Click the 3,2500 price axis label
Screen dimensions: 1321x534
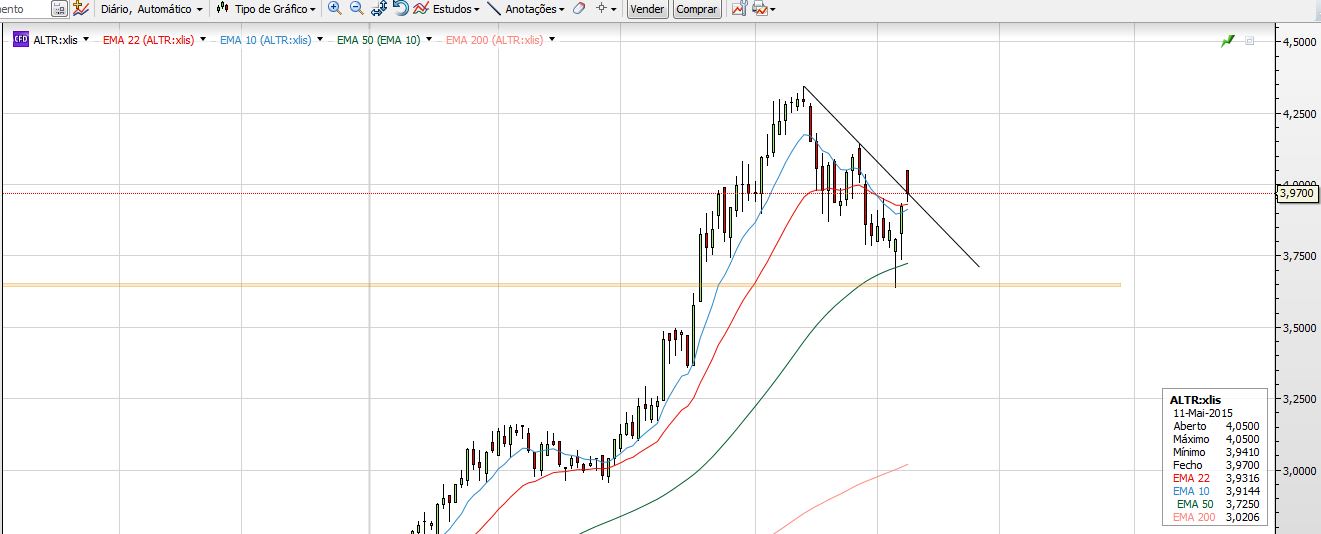point(1298,399)
